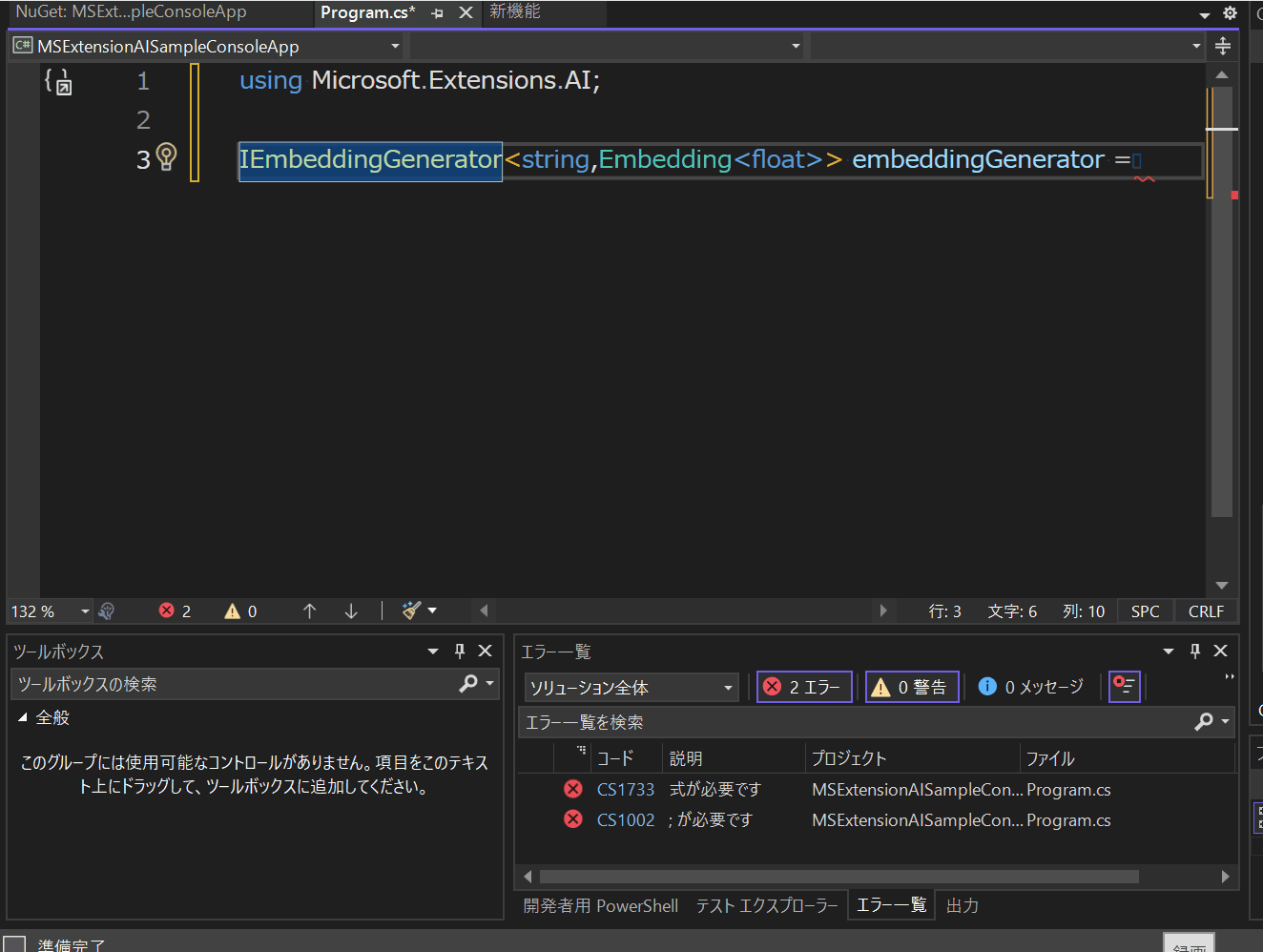Pin the Toolbox panel

(x=460, y=651)
